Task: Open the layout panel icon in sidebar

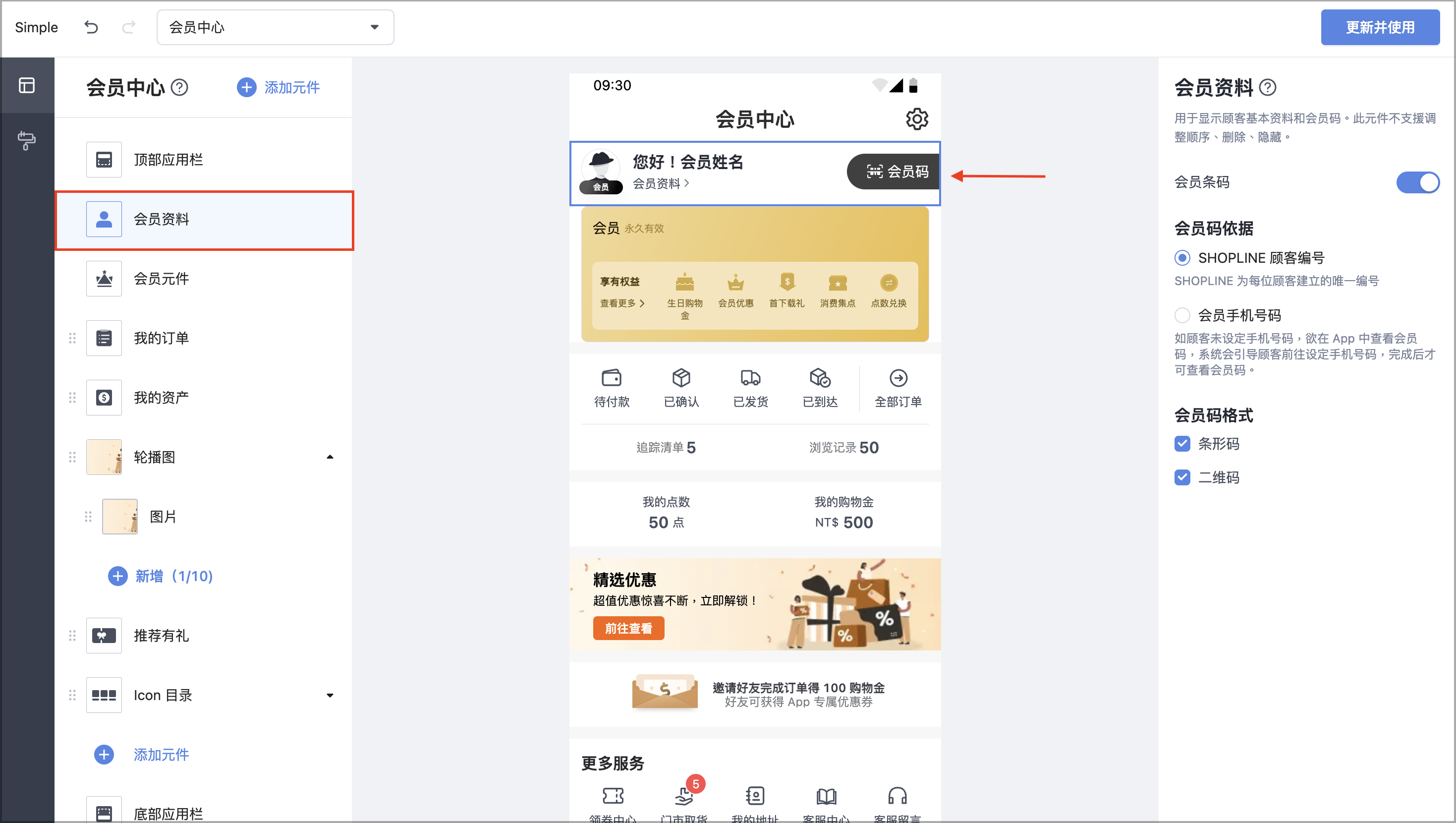Action: [x=27, y=85]
